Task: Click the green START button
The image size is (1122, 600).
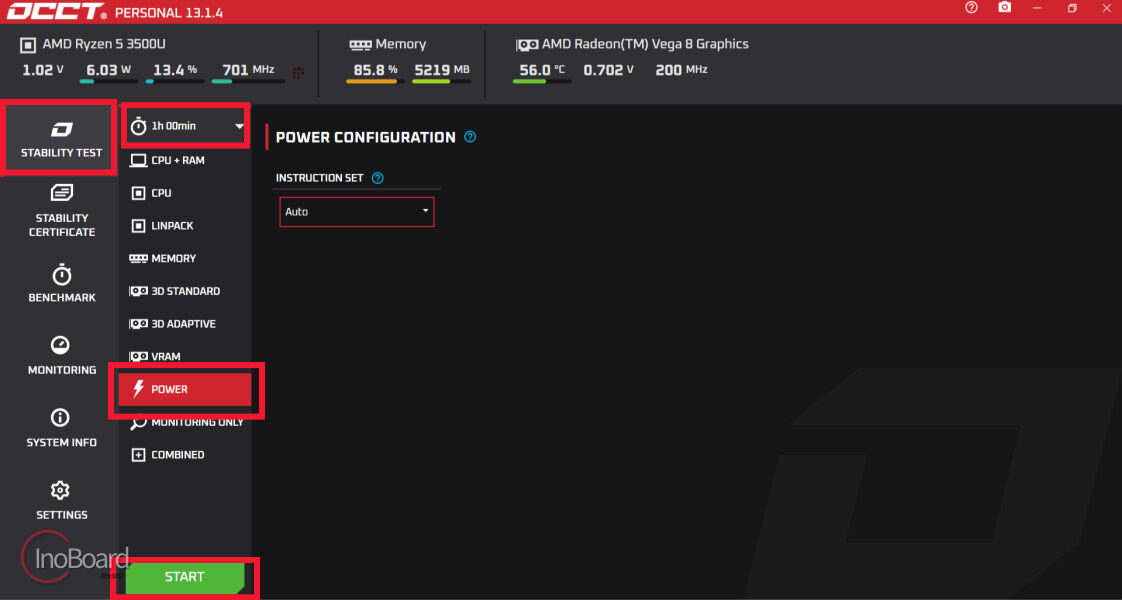Action: coord(185,577)
